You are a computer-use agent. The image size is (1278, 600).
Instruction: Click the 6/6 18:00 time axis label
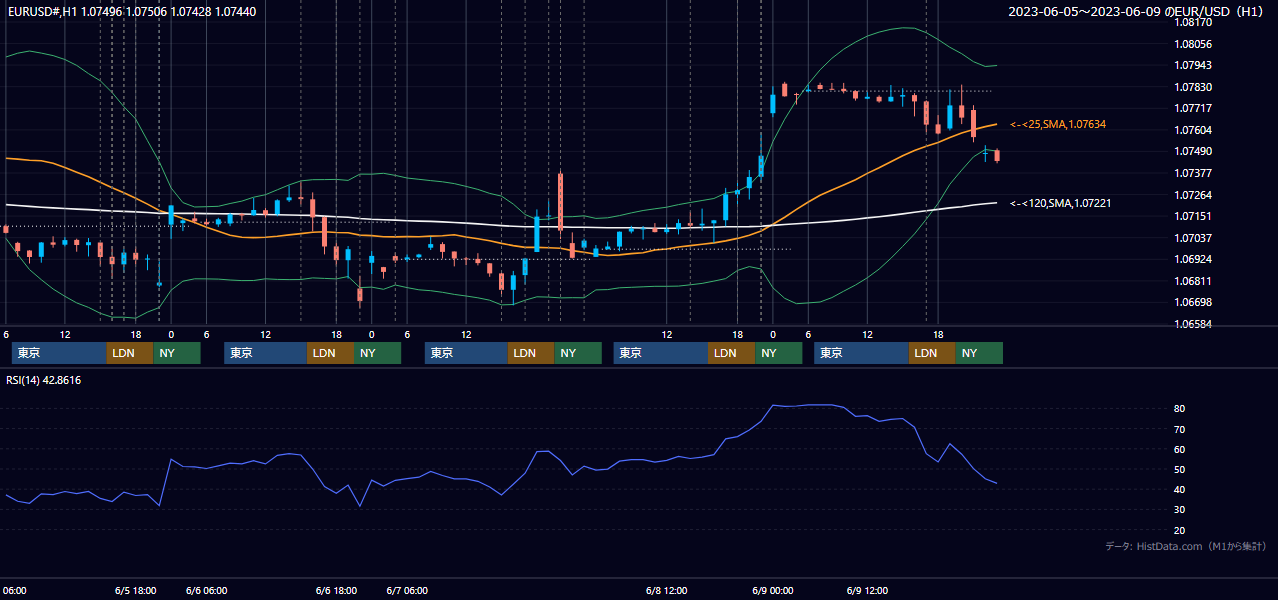click(336, 591)
